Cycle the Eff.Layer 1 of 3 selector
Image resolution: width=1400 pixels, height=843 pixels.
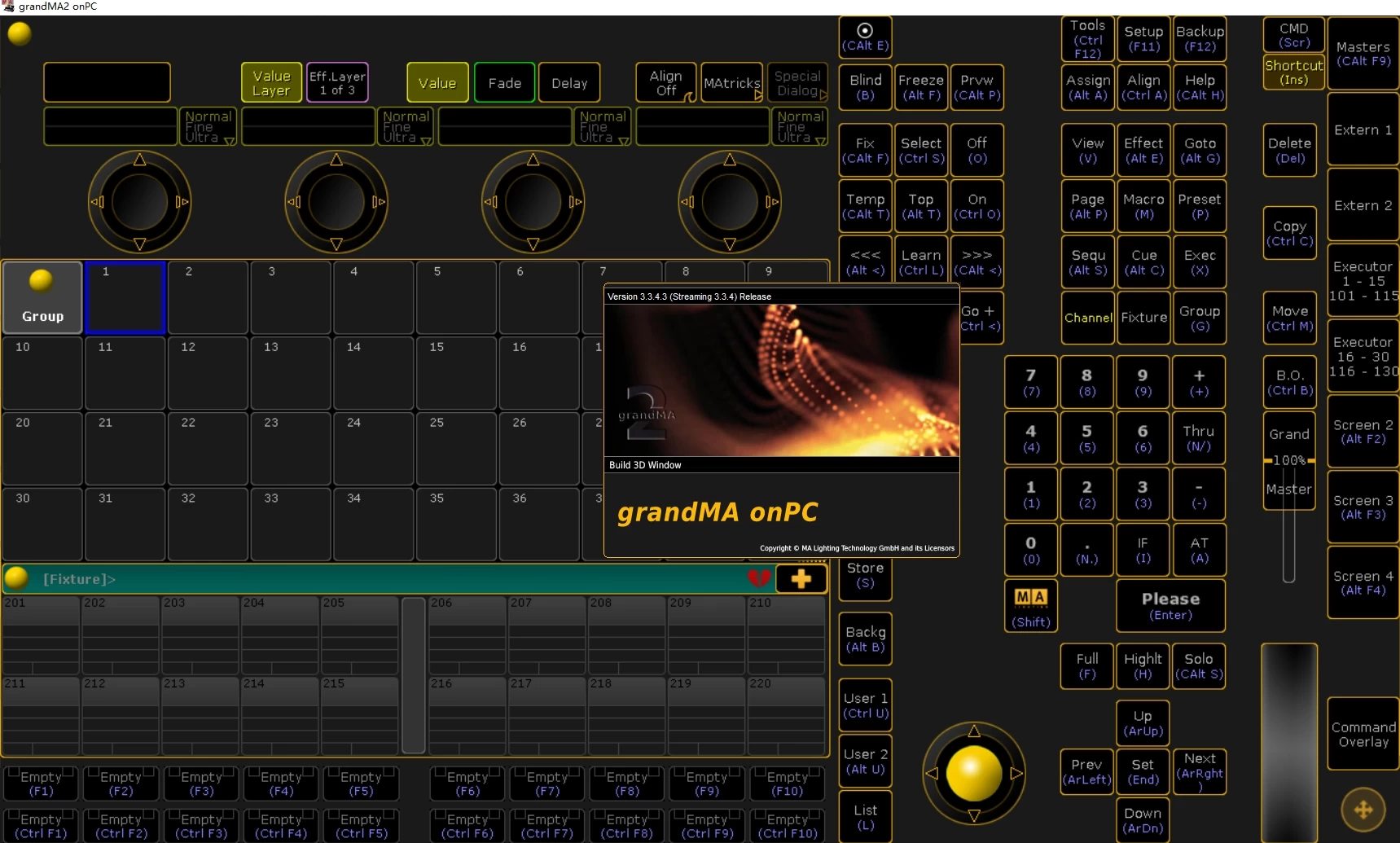[x=337, y=82]
